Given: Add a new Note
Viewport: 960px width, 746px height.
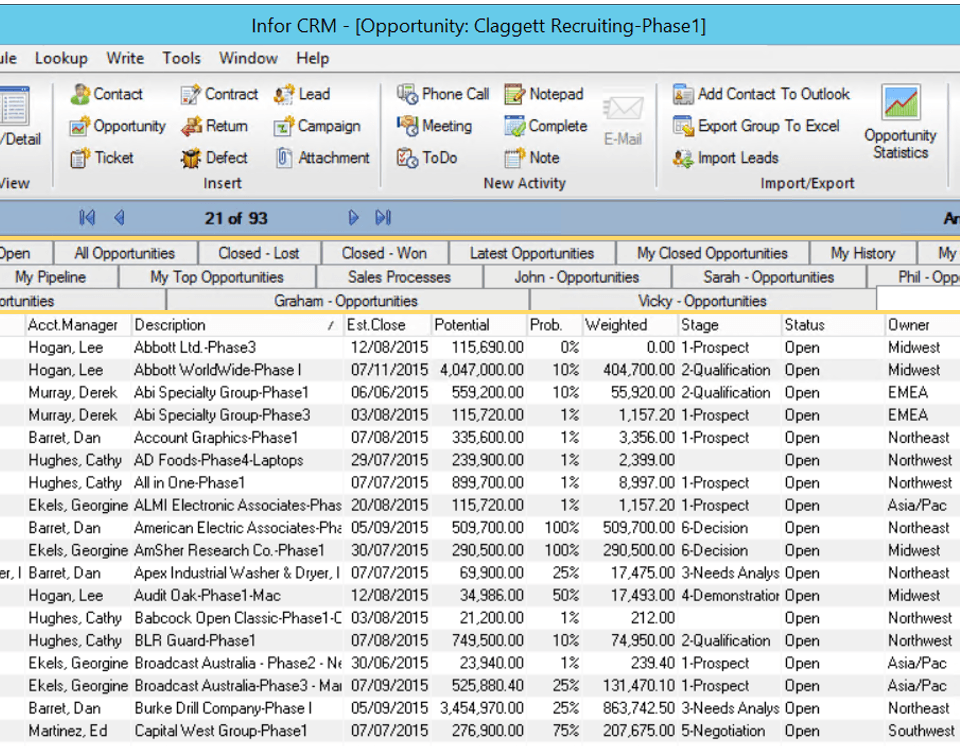Looking at the screenshot, I should coord(531,158).
